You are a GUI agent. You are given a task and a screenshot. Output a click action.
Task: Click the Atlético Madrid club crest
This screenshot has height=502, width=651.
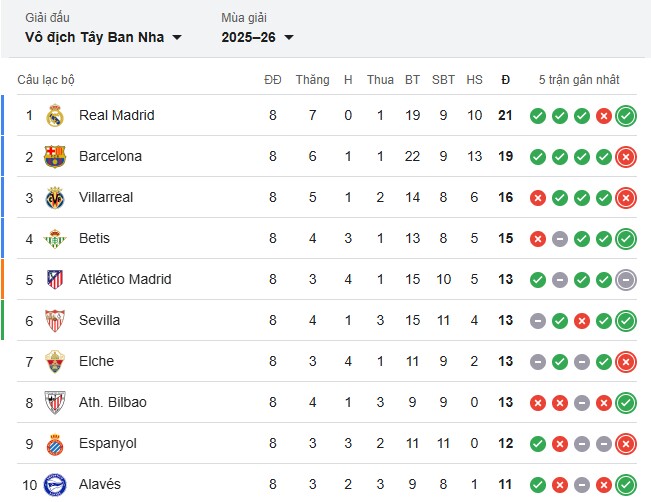[x=55, y=280]
